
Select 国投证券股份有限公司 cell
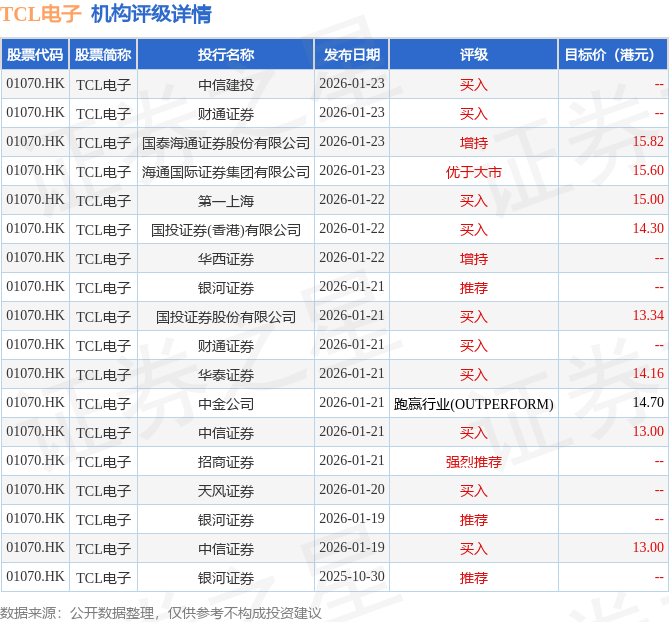click(x=226, y=317)
